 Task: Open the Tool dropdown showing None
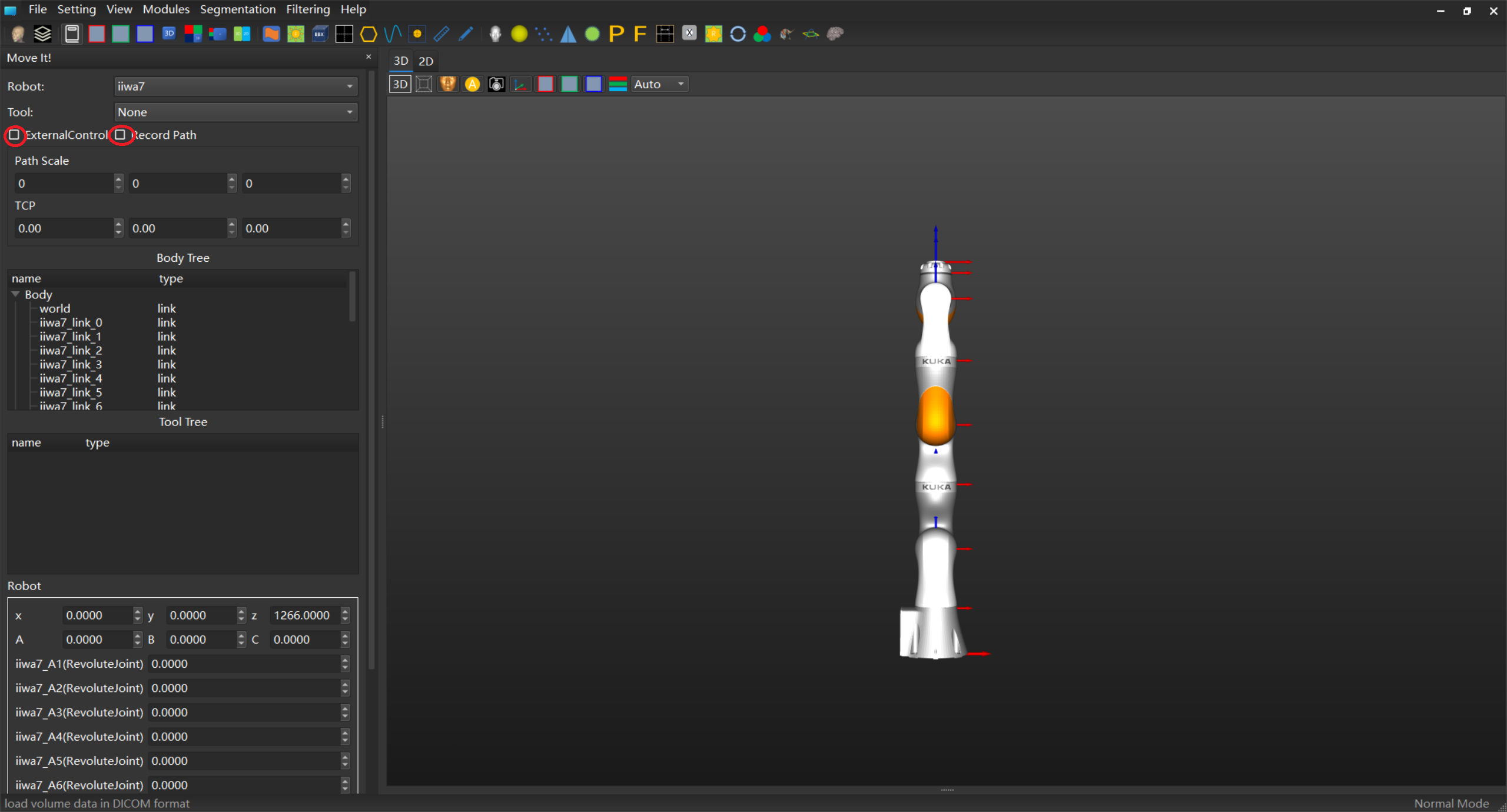coord(235,112)
